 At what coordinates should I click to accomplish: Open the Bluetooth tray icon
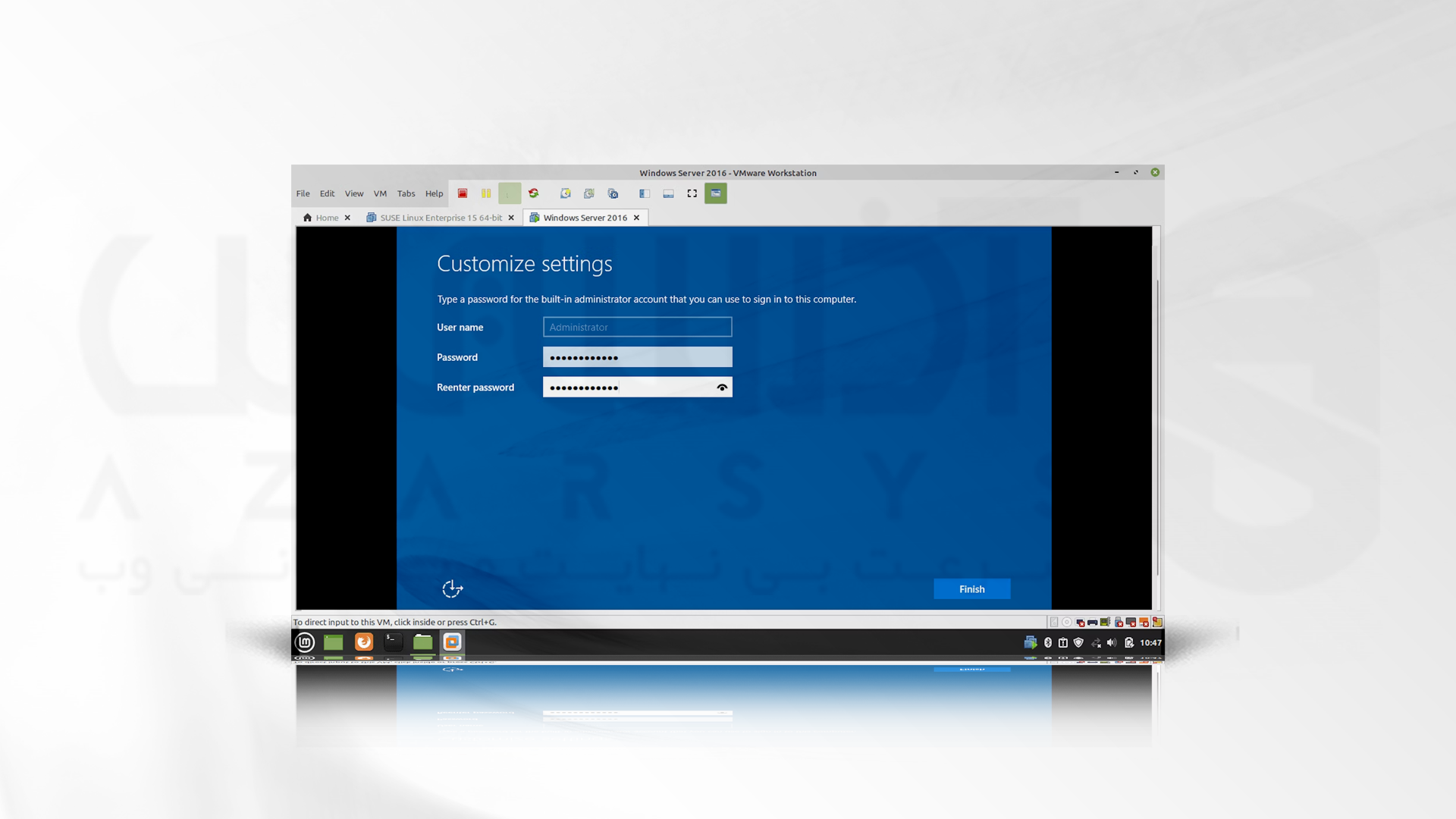point(1048,642)
